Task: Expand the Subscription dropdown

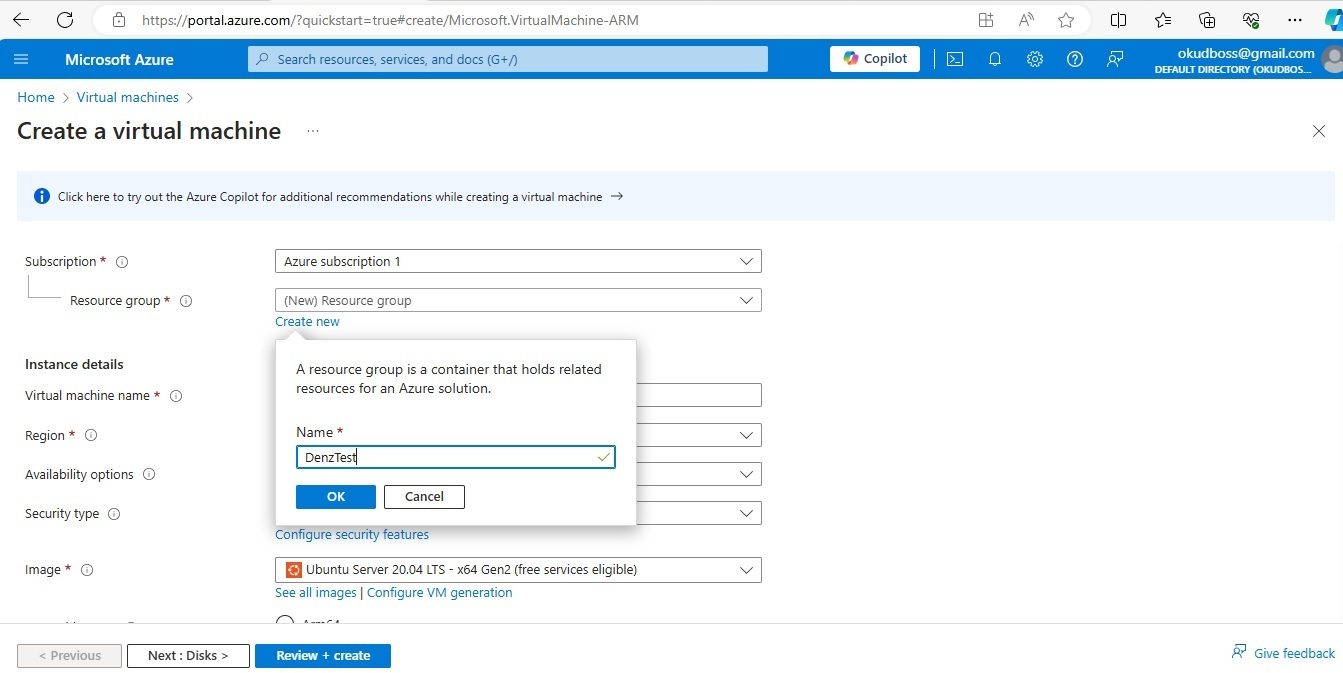Action: coord(518,261)
